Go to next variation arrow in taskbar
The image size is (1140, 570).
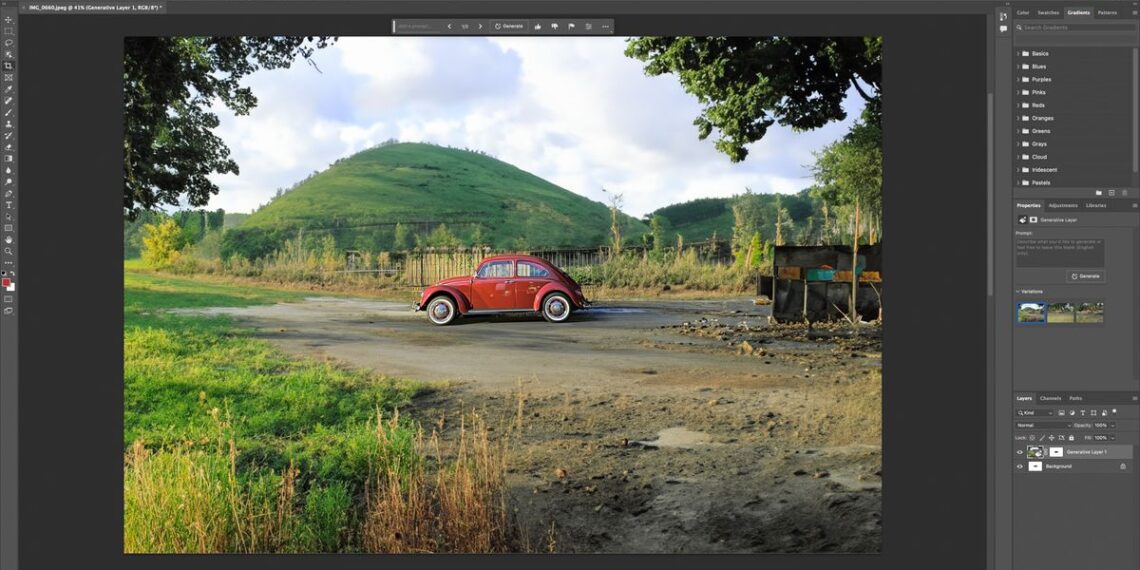(x=480, y=26)
